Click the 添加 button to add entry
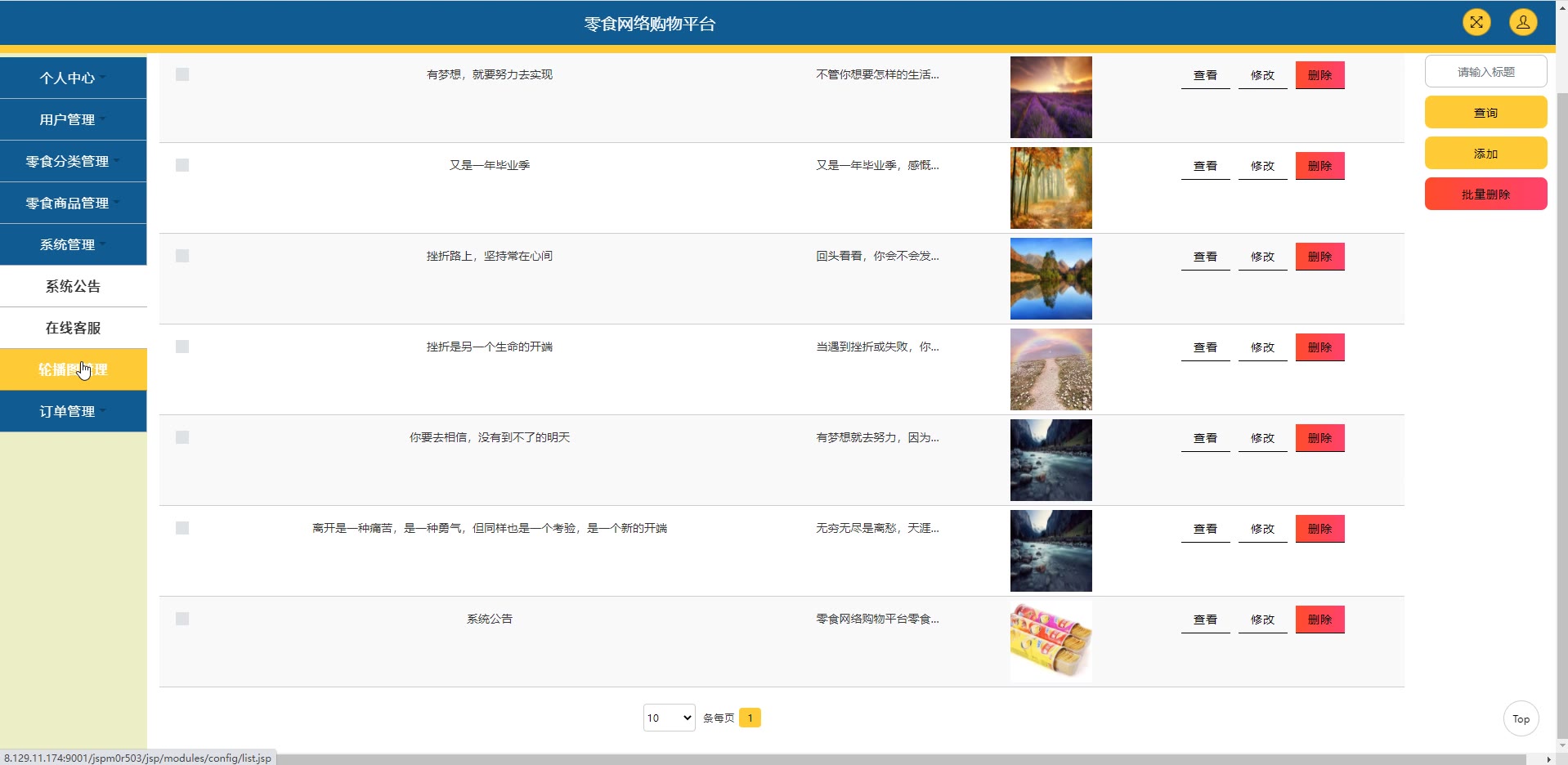 point(1485,154)
